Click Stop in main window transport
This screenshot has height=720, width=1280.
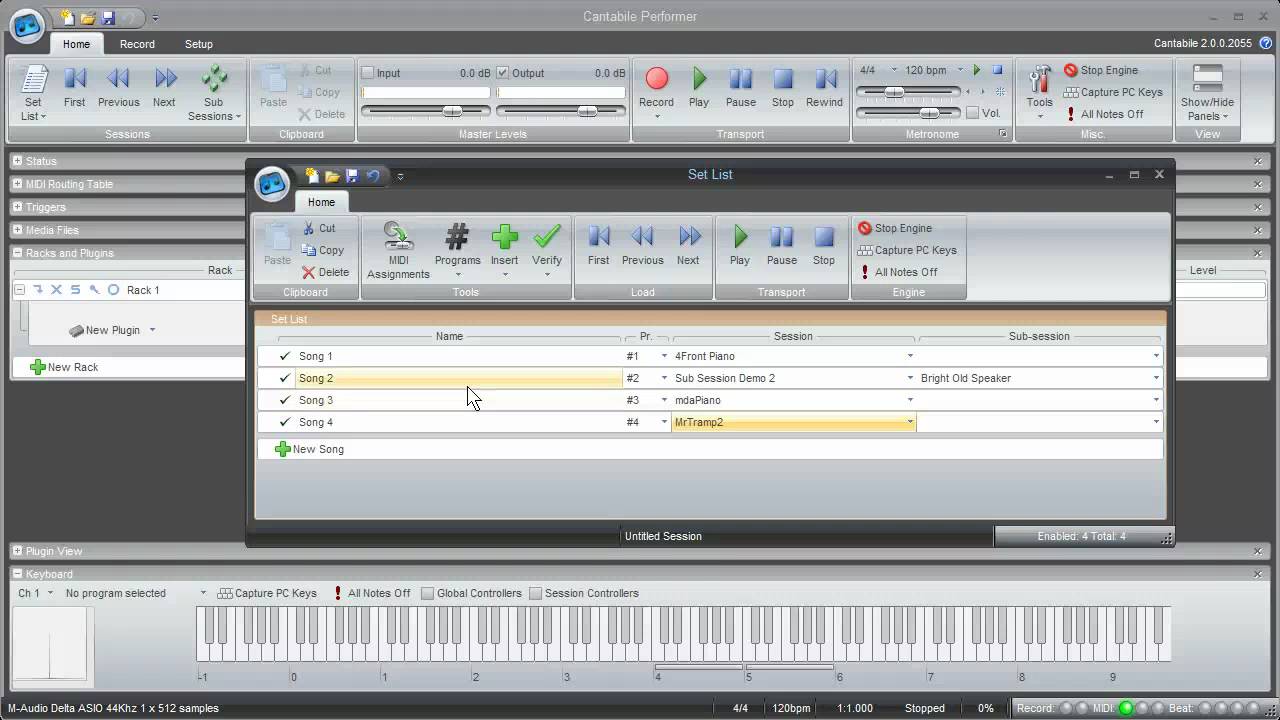point(783,87)
